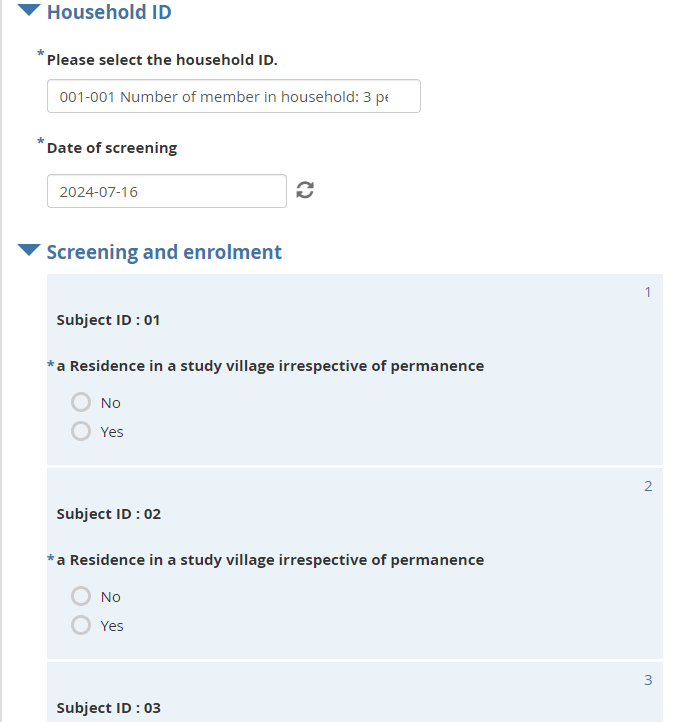683x722 pixels.
Task: Click repeat number 1 indicator
Action: point(648,292)
